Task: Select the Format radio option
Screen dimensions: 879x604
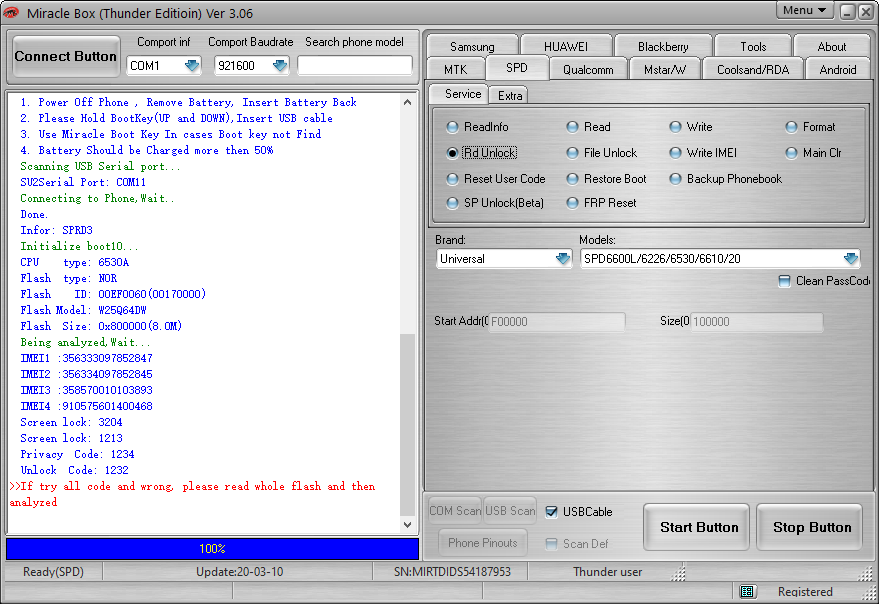Action: [810, 127]
